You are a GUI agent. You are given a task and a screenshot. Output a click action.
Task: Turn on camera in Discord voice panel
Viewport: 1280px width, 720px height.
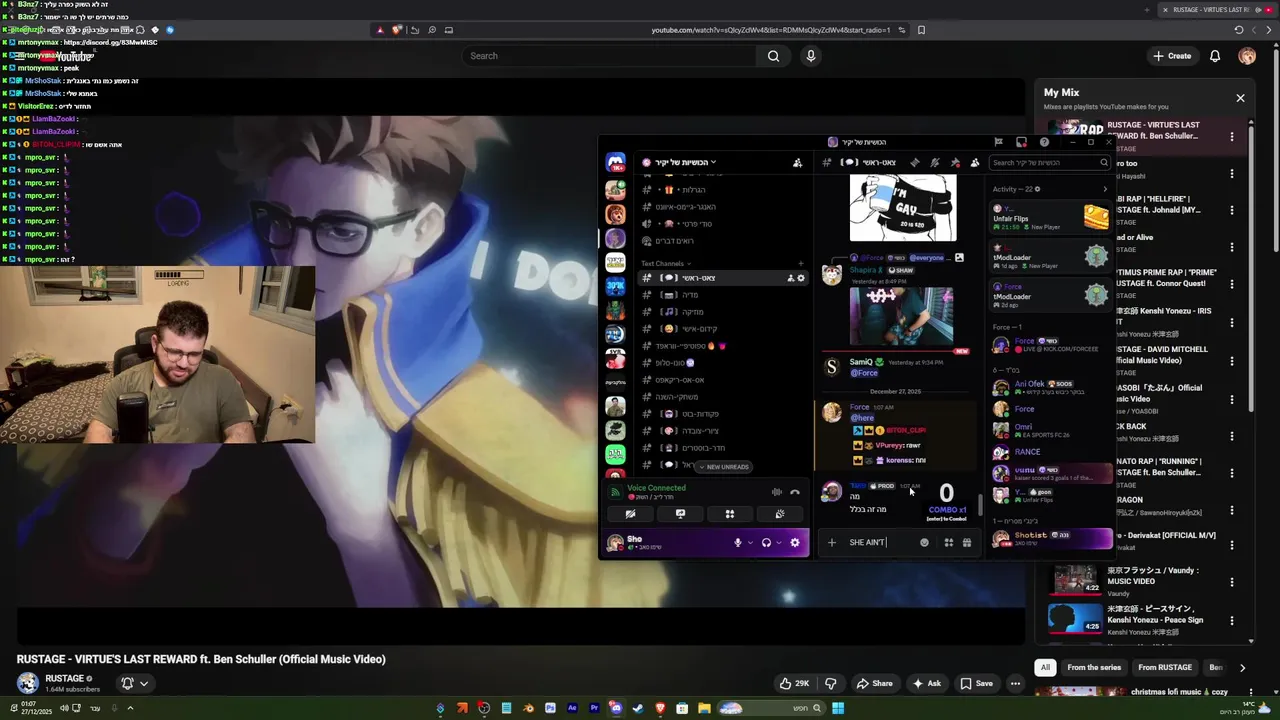tap(630, 514)
